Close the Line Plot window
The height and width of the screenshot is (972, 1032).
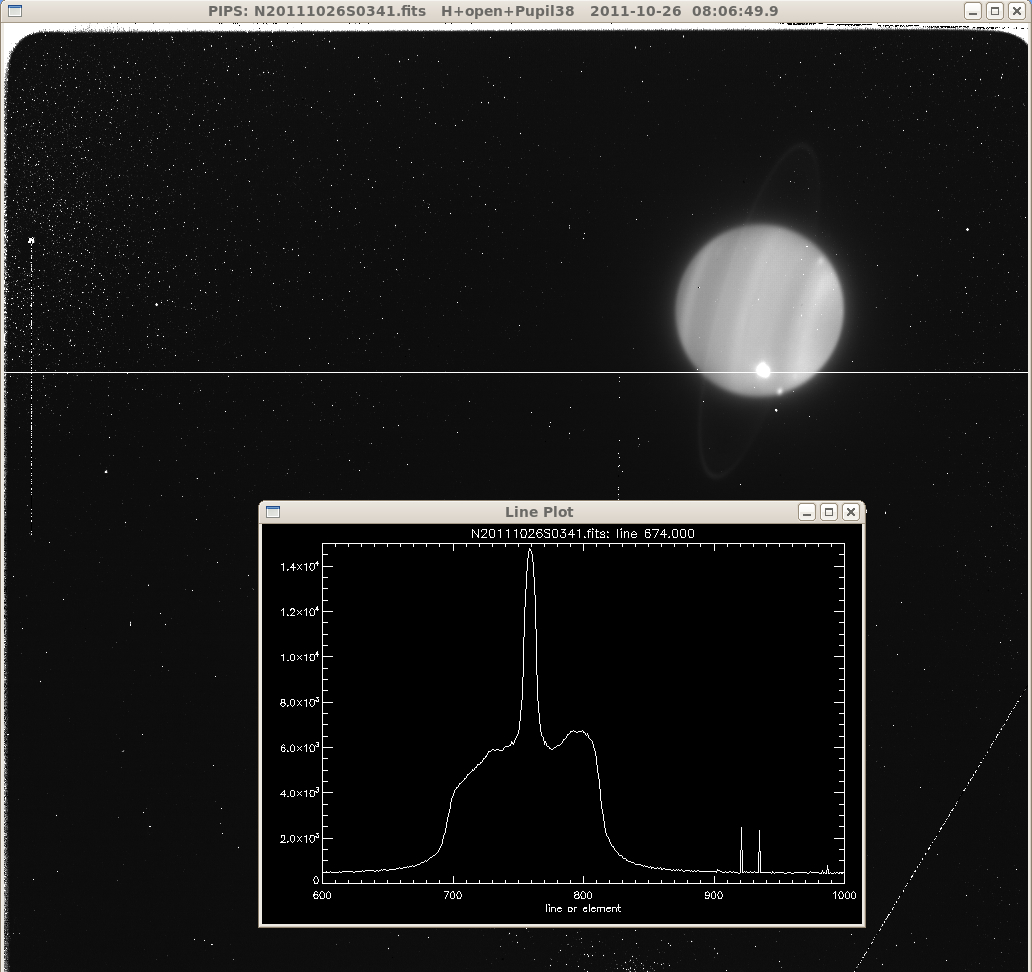(x=850, y=512)
